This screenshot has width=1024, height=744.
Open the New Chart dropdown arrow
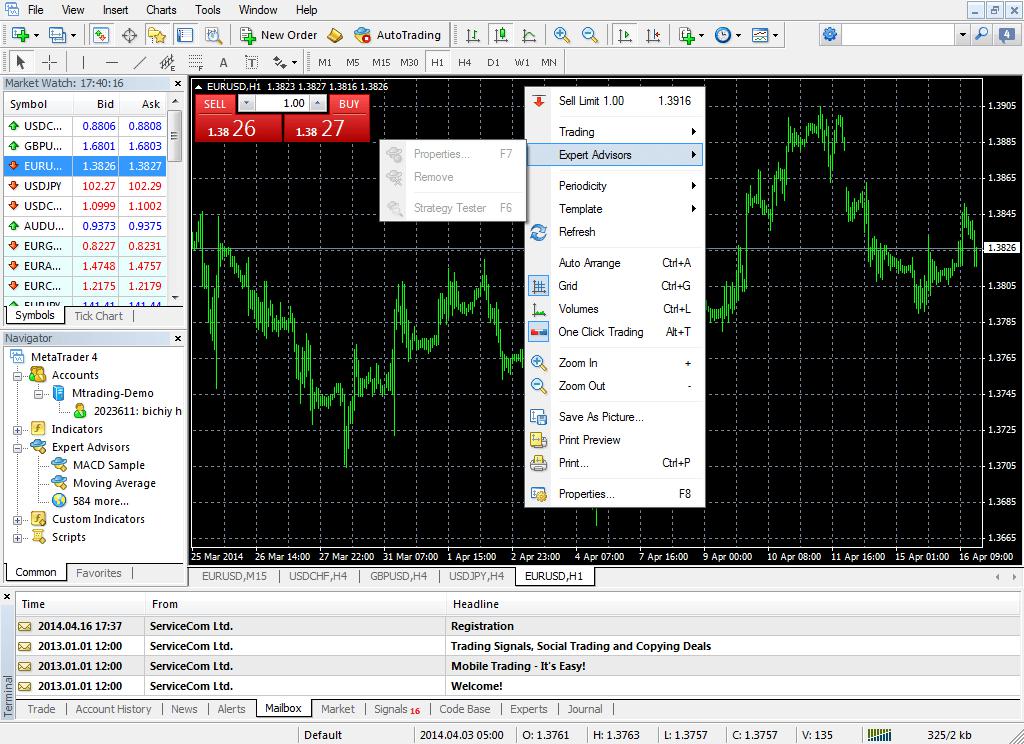coord(36,35)
